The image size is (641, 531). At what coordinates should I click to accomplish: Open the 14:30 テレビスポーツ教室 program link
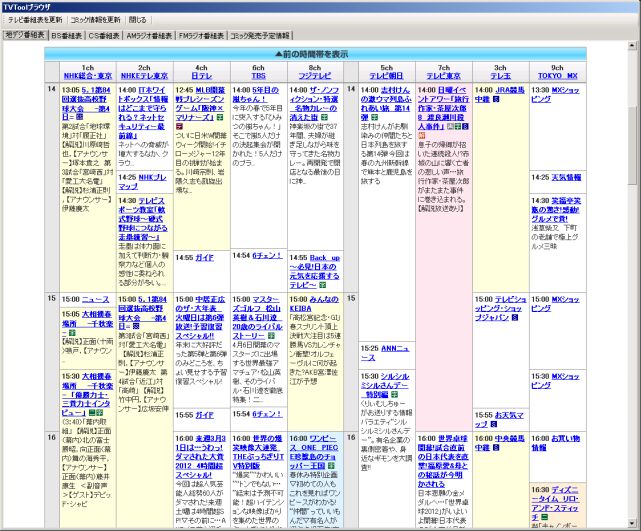click(143, 219)
